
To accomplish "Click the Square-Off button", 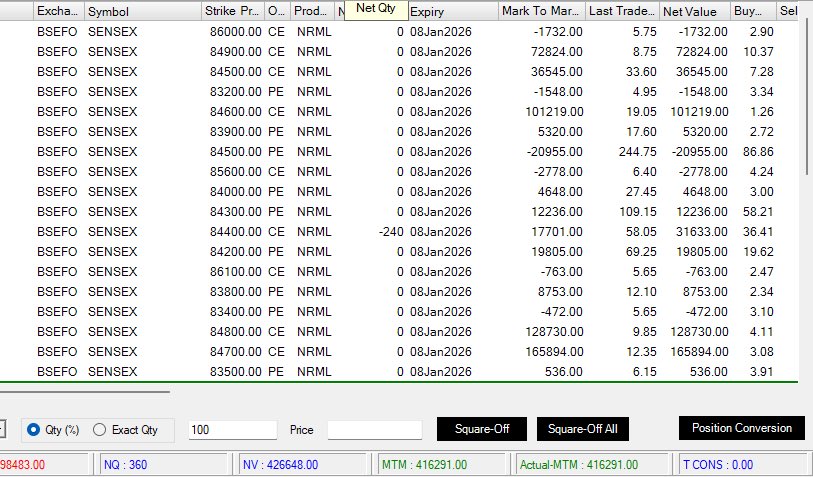I will (482, 429).
